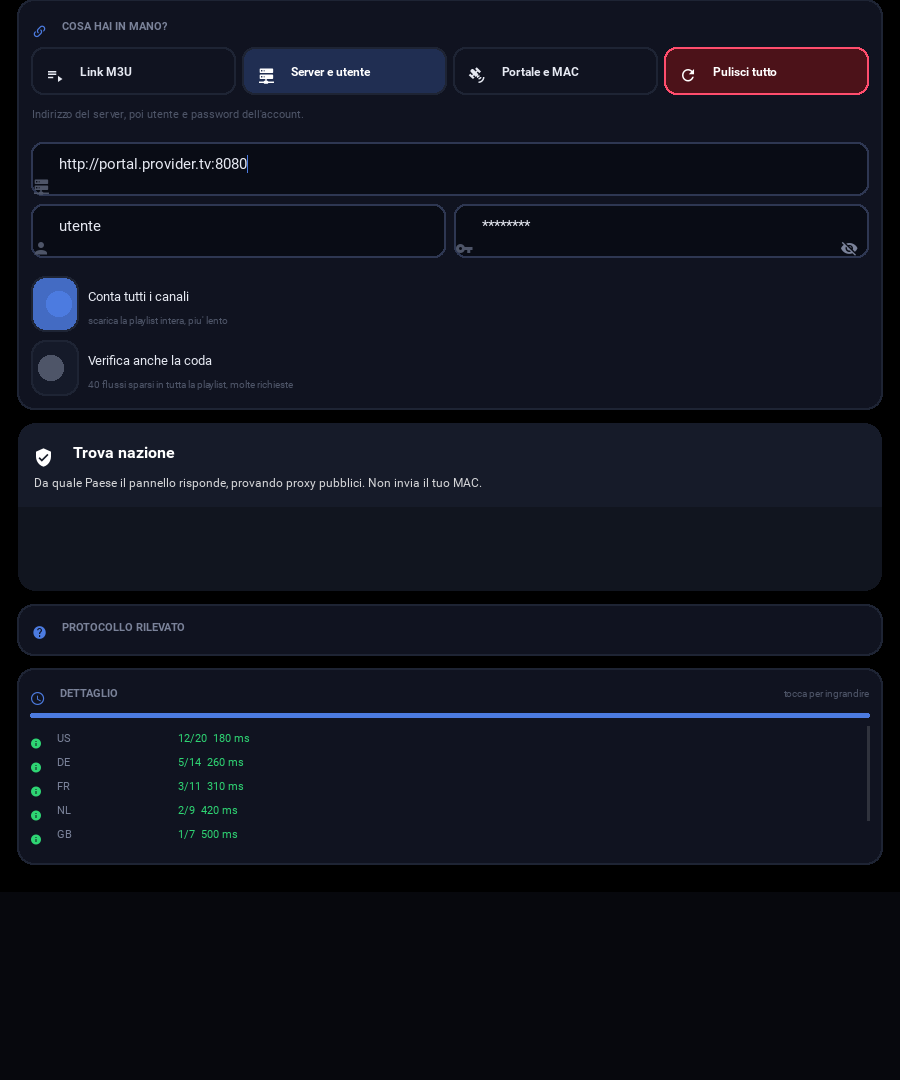Screen dimensions: 900x1080
Task: Click the blue progress bar under DETTAGLIO
Action: [450, 716]
